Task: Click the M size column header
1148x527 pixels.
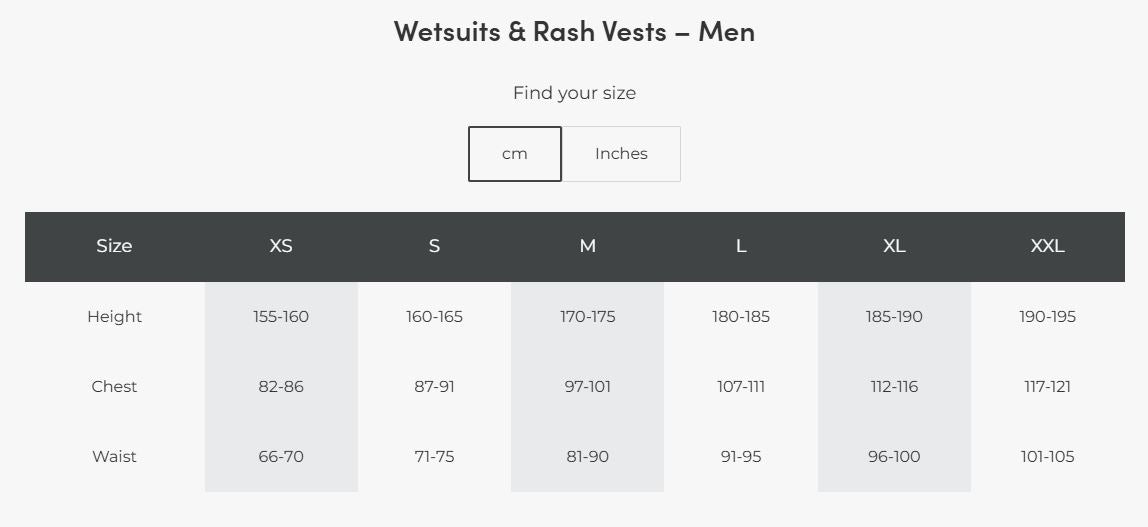Action: point(587,246)
